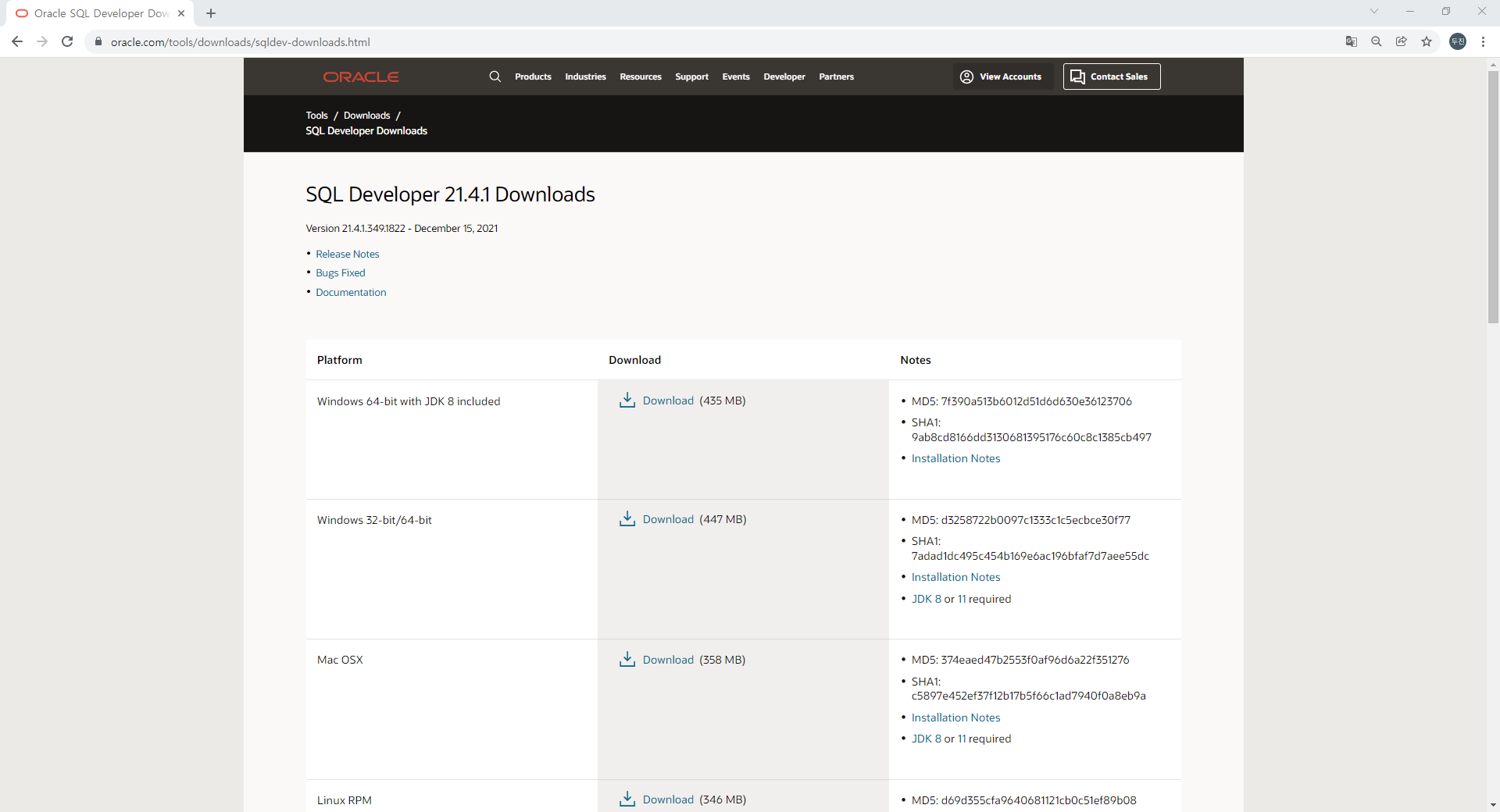Viewport: 1500px width, 812px height.
Task: Download the Windows 64-bit with JDK 8 package (435 MB)
Action: 668,401
